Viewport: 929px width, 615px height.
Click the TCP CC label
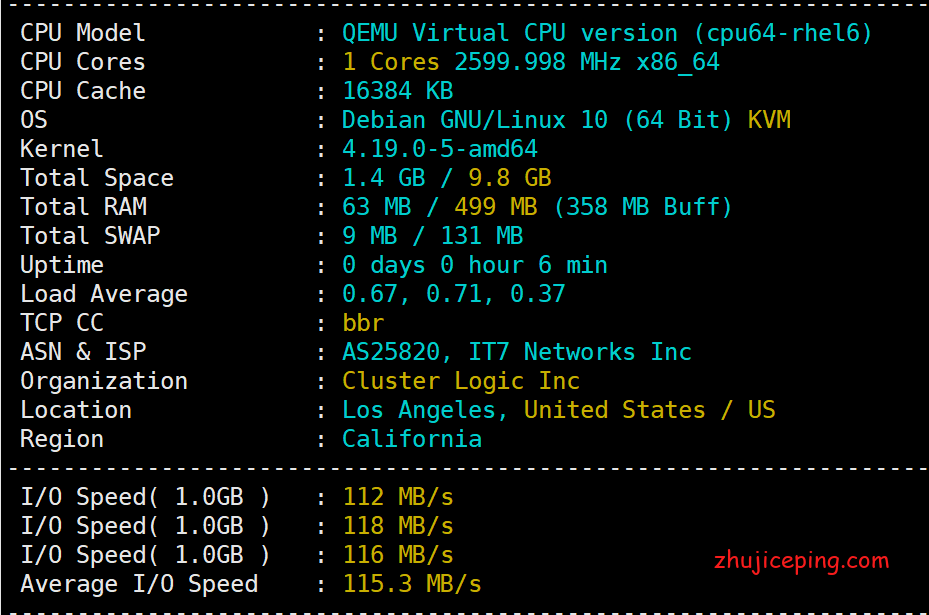tap(62, 323)
